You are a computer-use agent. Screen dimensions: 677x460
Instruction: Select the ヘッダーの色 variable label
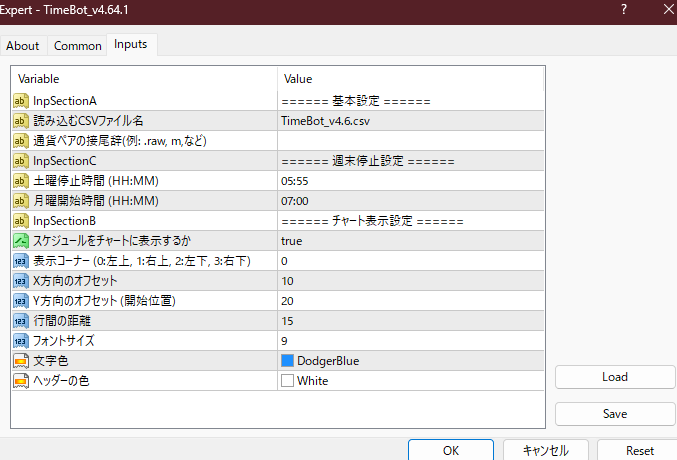point(61,381)
